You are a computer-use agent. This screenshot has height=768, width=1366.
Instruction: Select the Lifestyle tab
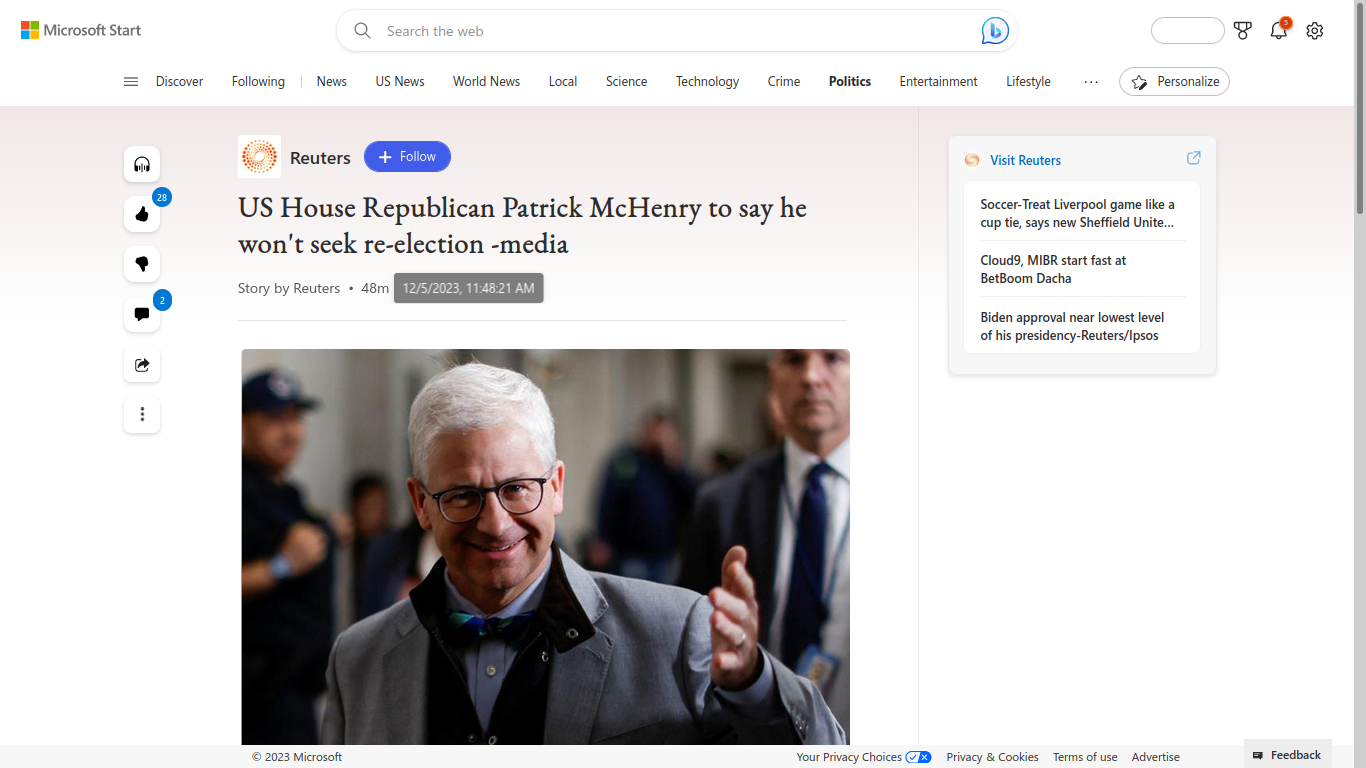(1028, 82)
